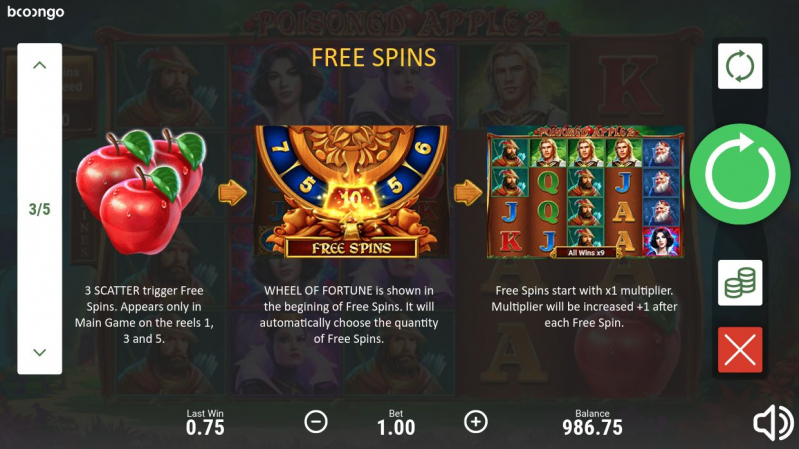The width and height of the screenshot is (799, 449).
Task: Open the autoplay circular arrows button
Action: tap(740, 66)
